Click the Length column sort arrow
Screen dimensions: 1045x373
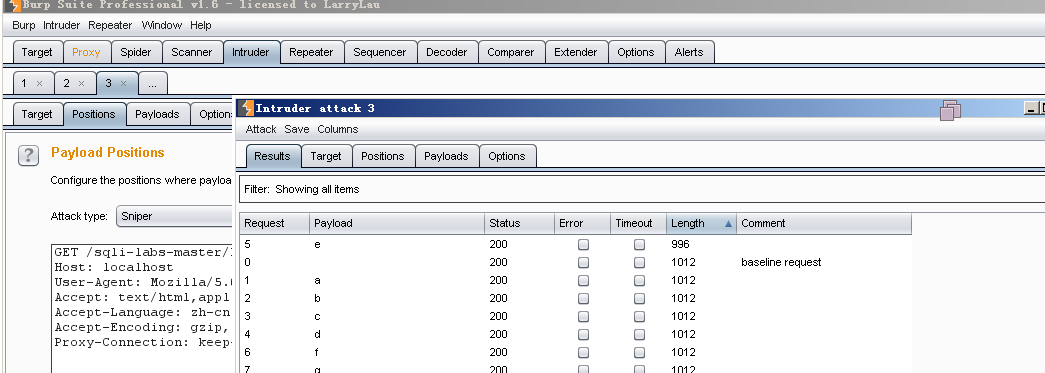728,224
